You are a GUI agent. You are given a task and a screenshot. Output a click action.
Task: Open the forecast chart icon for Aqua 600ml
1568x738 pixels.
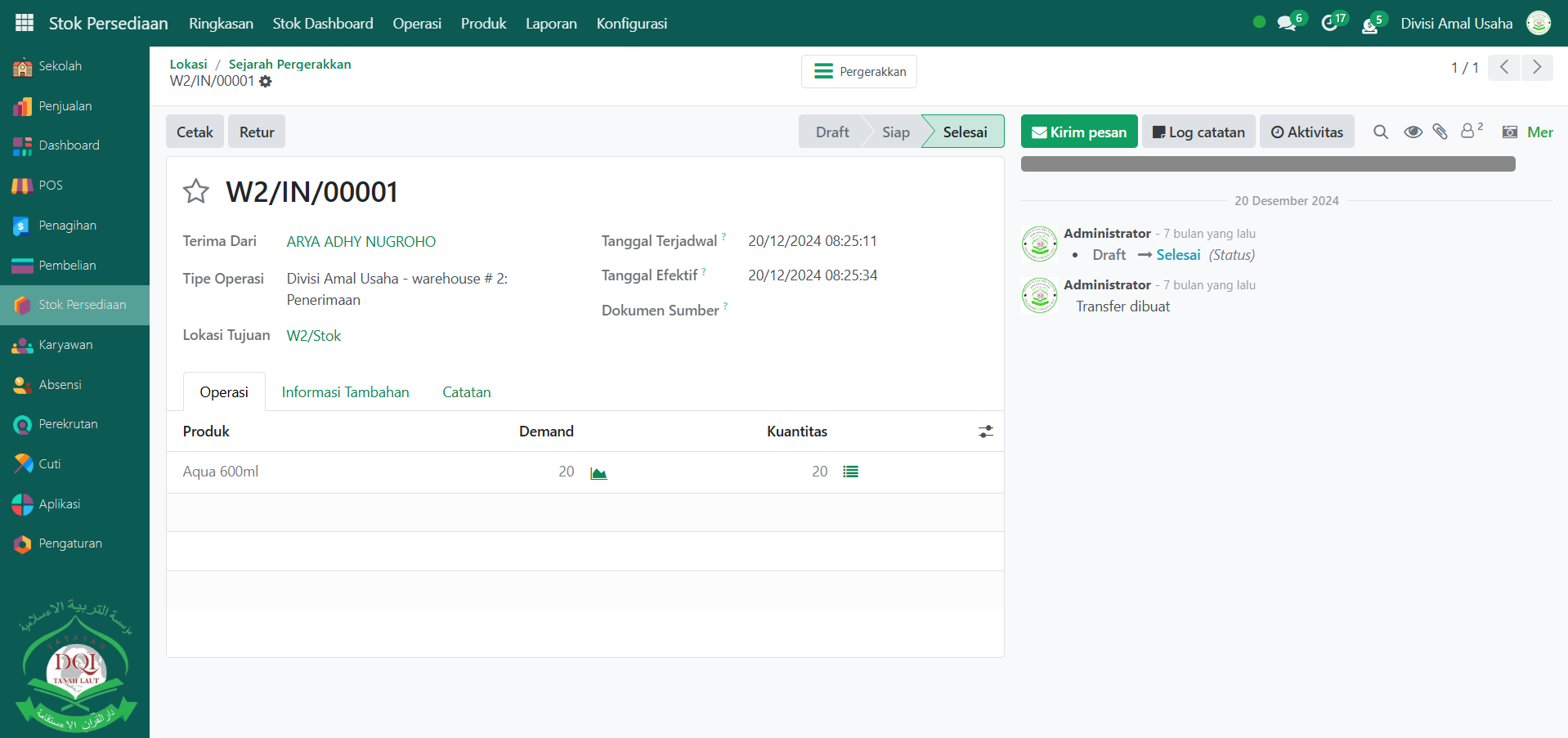coord(598,473)
